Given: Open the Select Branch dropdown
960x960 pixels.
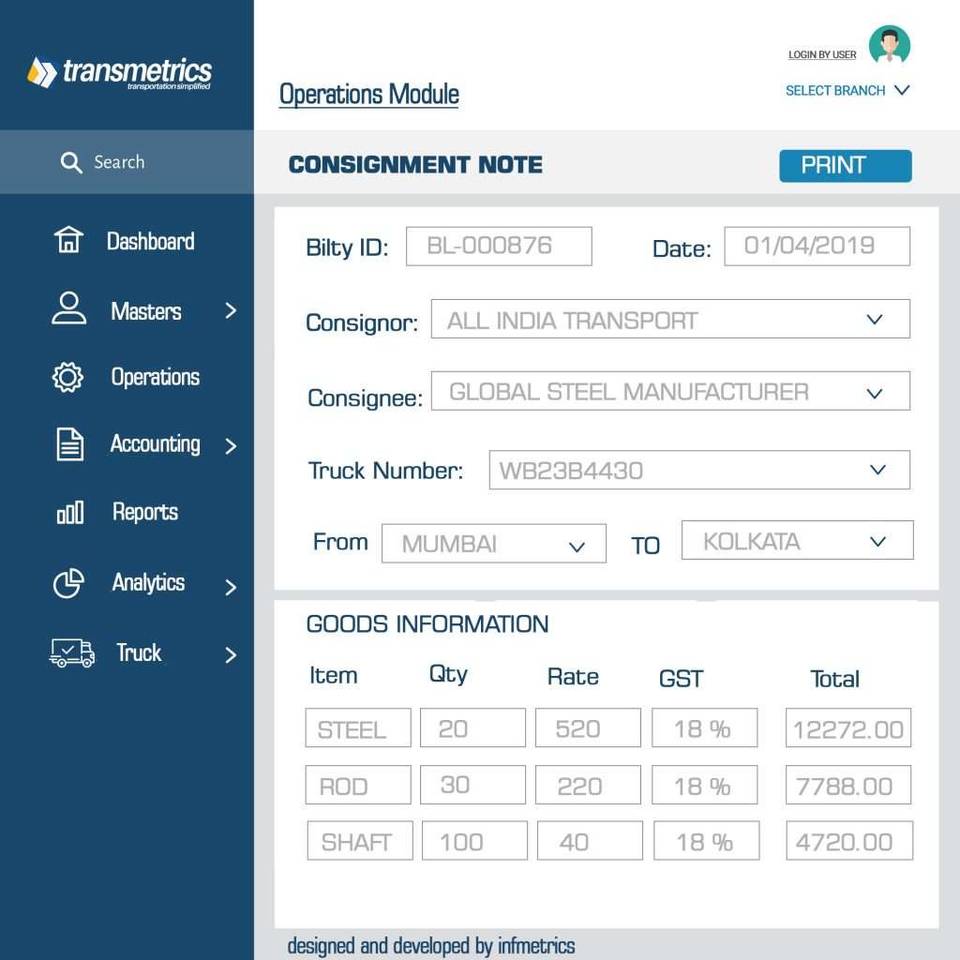Looking at the screenshot, I should click(847, 91).
